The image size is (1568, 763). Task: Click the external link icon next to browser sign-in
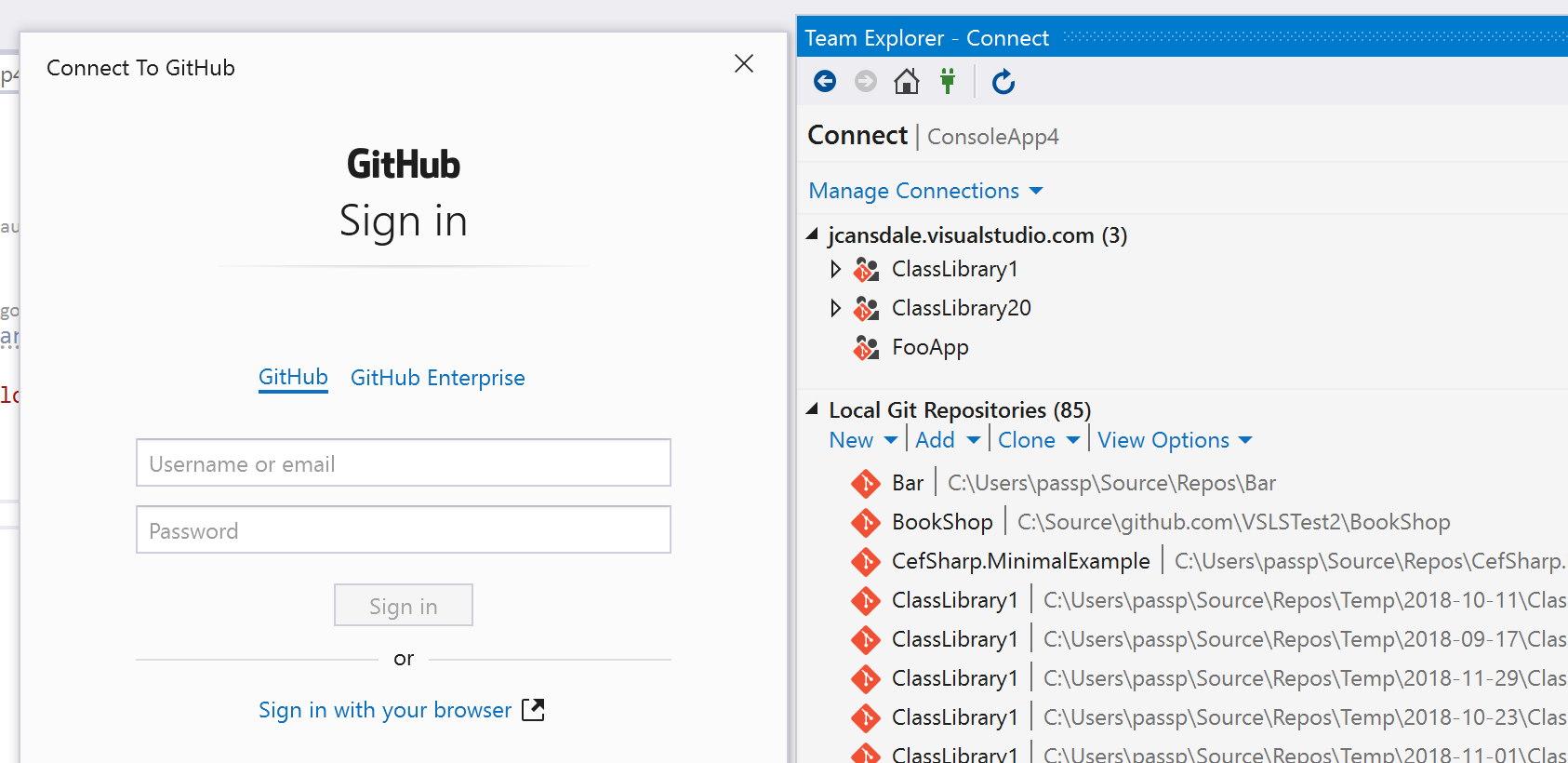[x=533, y=710]
